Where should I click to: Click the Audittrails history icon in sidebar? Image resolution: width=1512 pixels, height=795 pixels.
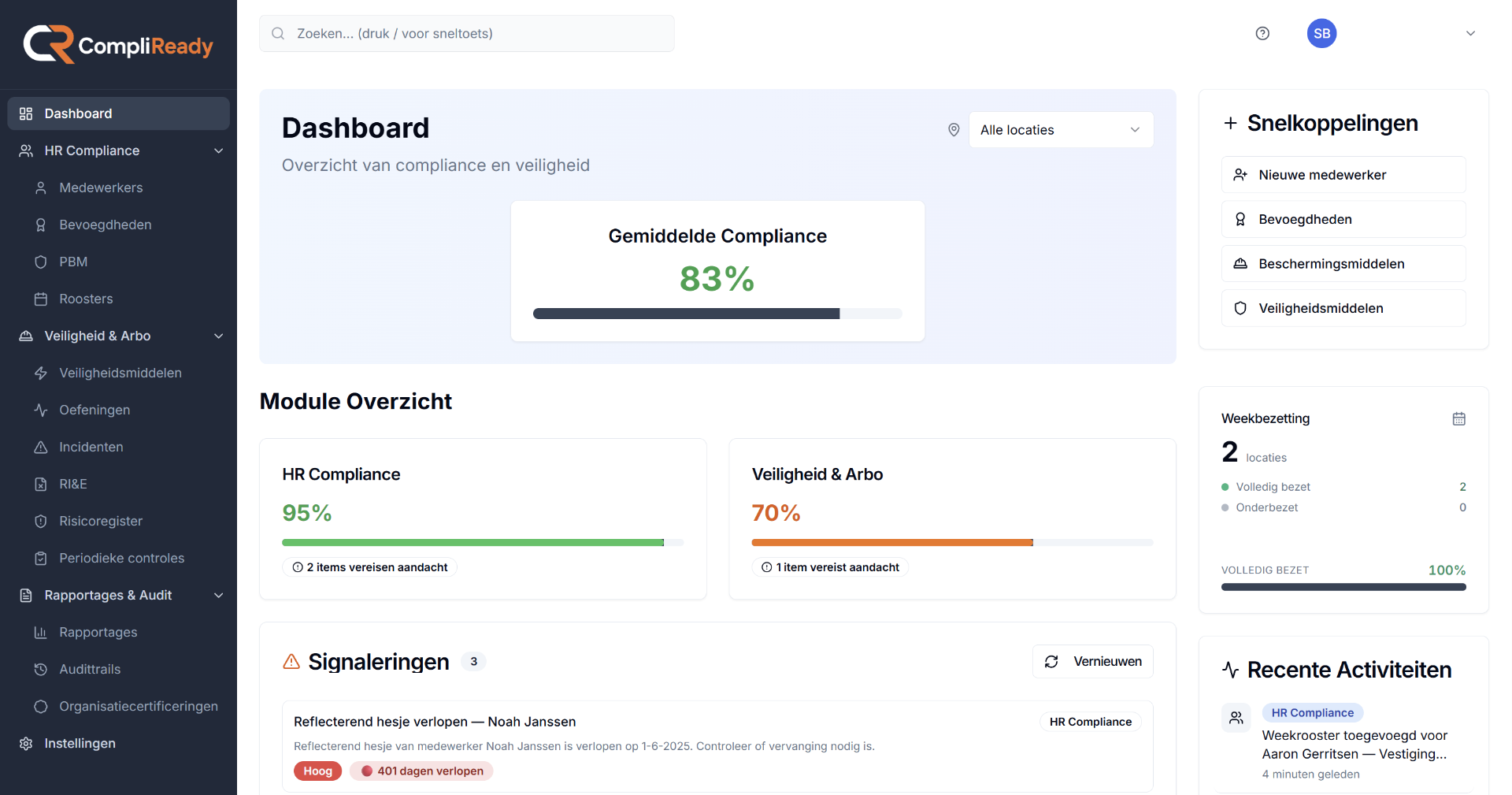click(x=41, y=669)
